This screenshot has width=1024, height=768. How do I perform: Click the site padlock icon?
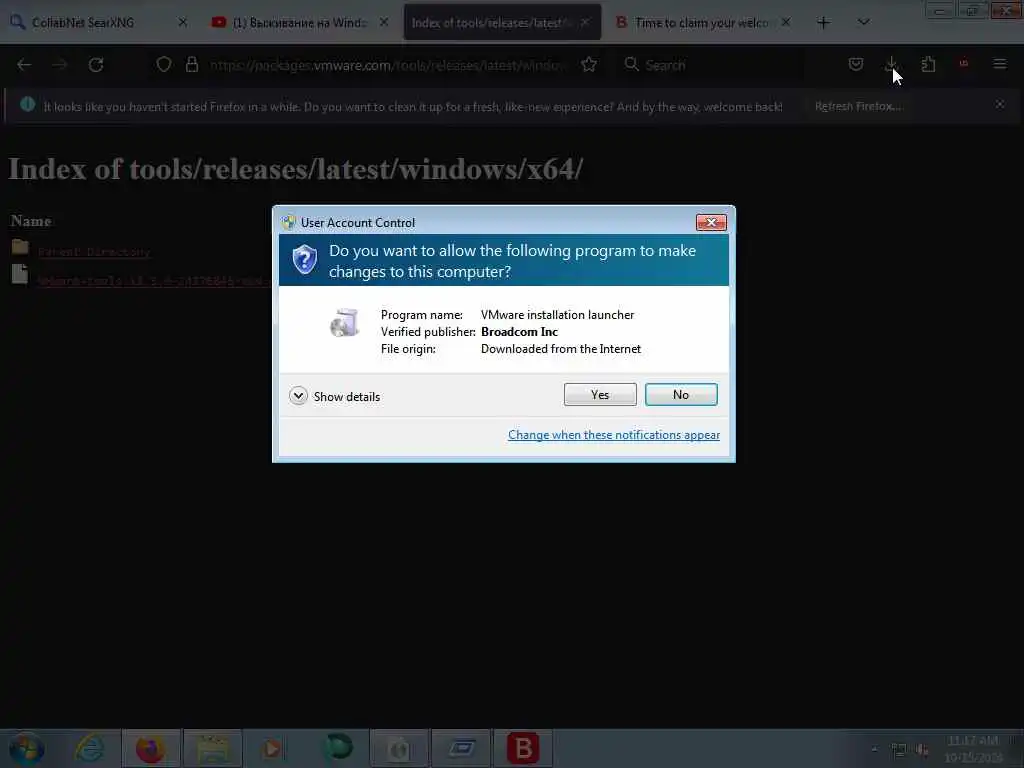191,65
